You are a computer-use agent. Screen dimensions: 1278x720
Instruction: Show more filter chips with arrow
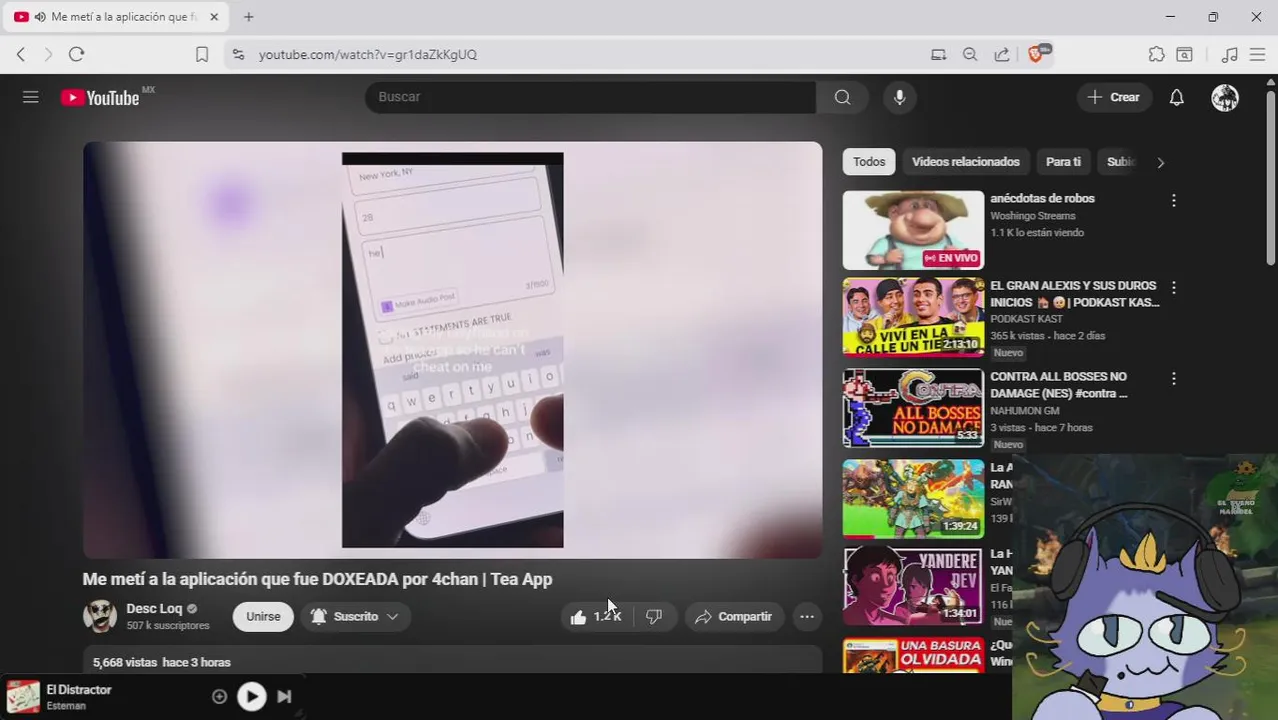click(x=1160, y=162)
